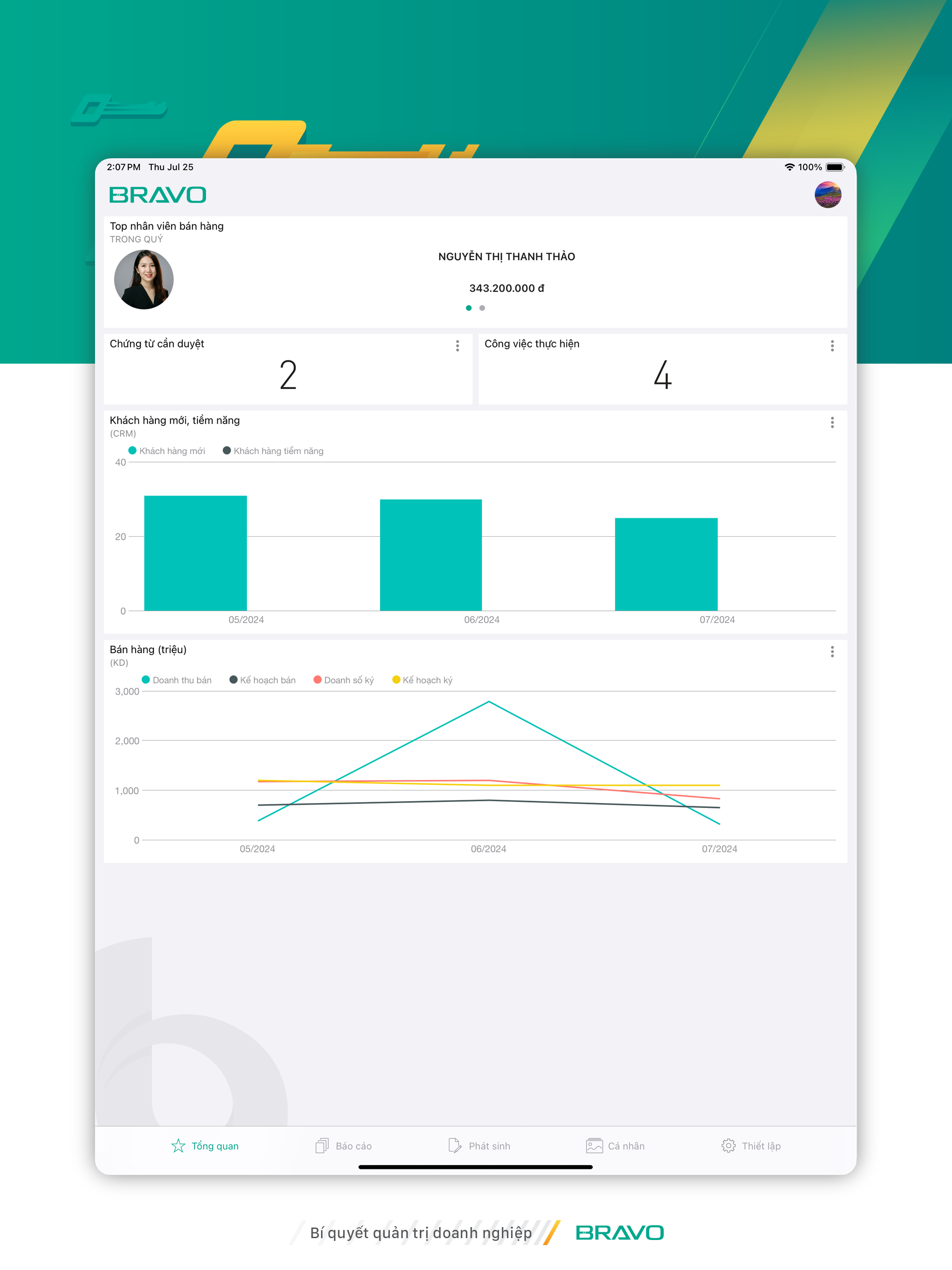Click the (CRM) subtitle

point(123,433)
